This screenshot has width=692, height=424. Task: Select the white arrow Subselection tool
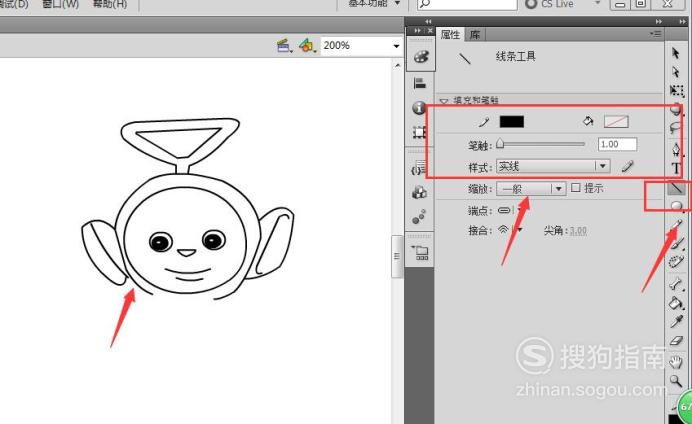click(x=675, y=71)
